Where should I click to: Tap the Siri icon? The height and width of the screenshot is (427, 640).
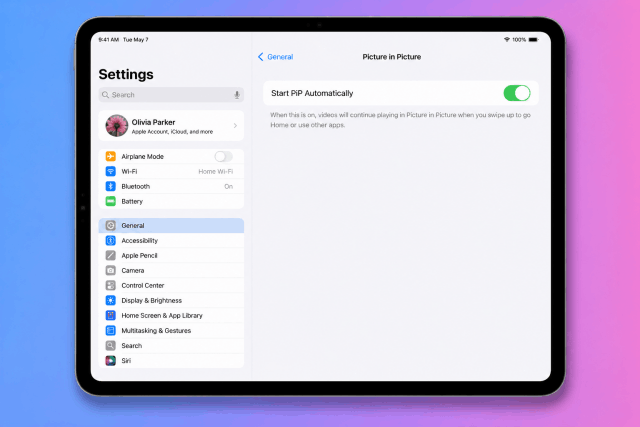pyautogui.click(x=111, y=360)
